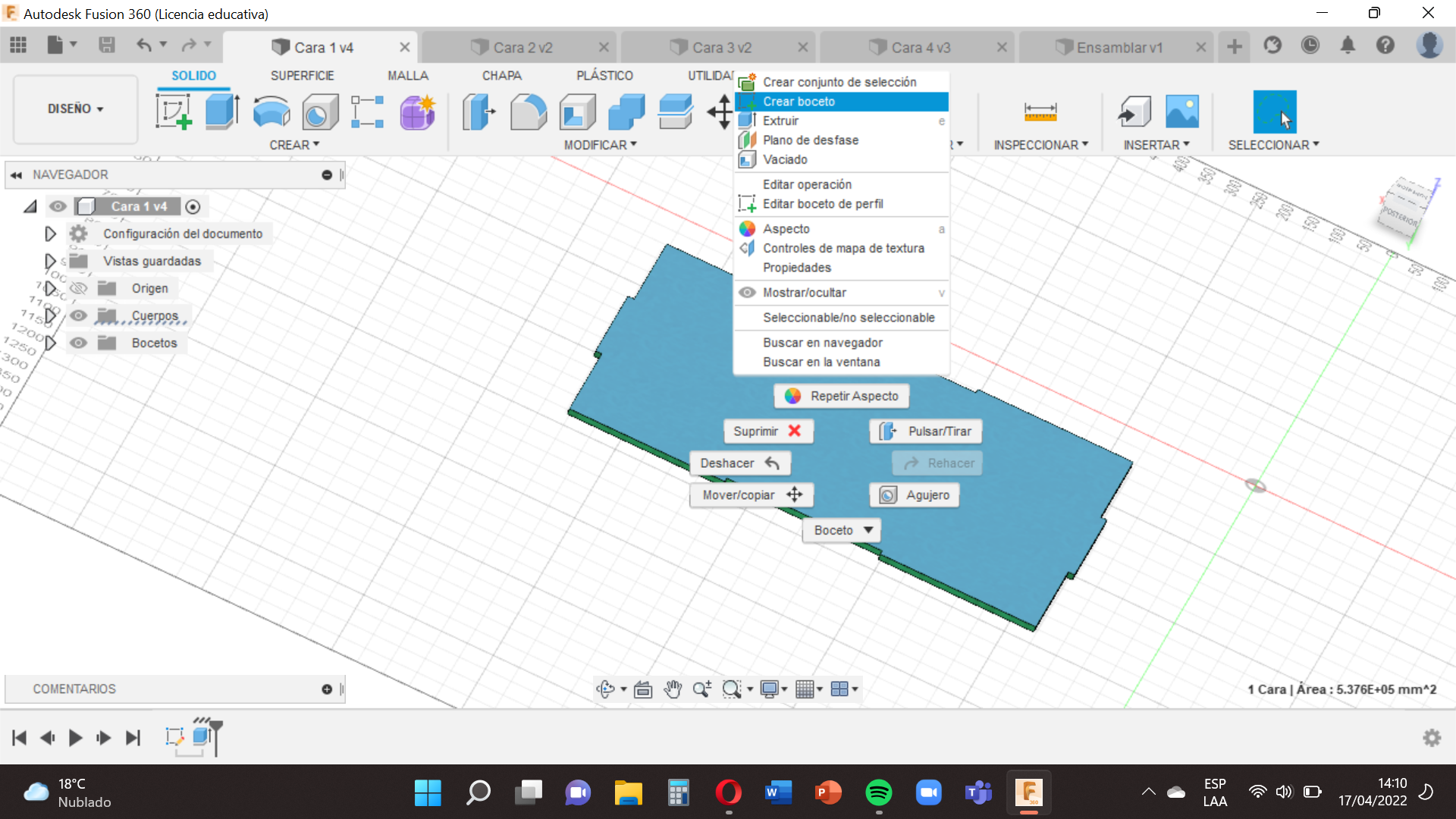
Task: Click the Pan hand icon
Action: [x=673, y=689]
